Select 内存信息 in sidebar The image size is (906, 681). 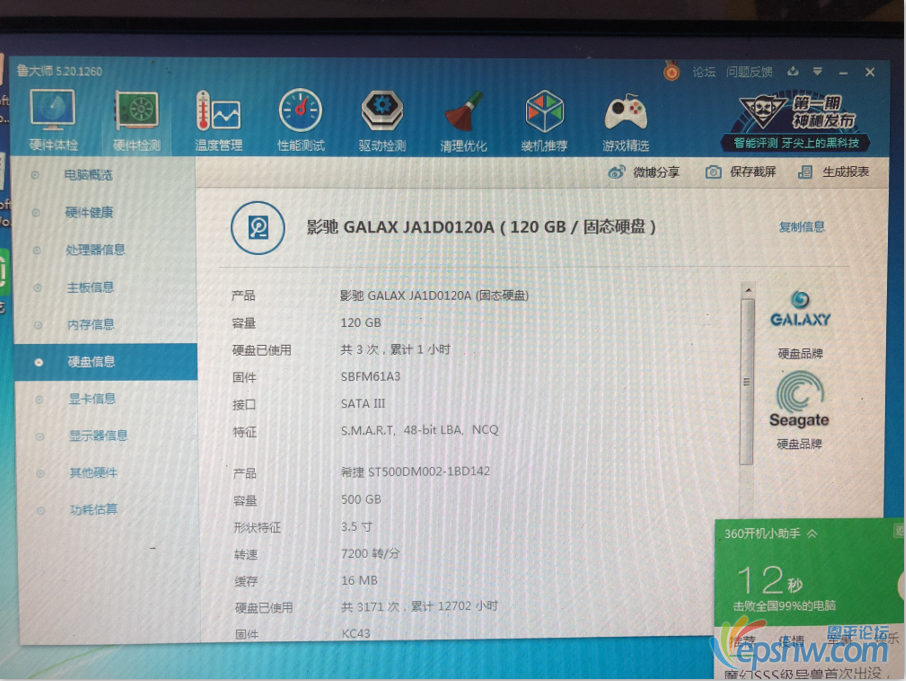point(90,325)
